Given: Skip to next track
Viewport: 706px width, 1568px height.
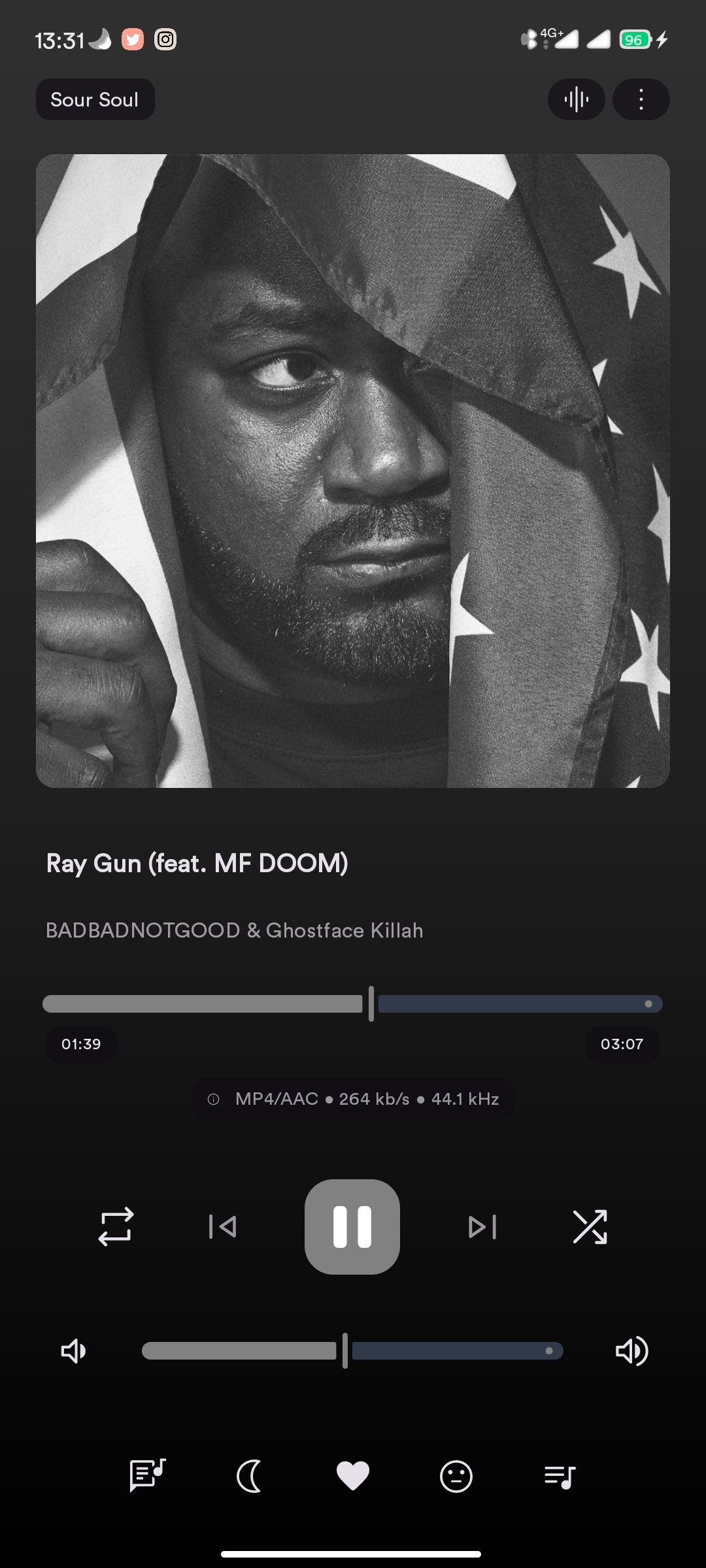Looking at the screenshot, I should coord(482,1226).
